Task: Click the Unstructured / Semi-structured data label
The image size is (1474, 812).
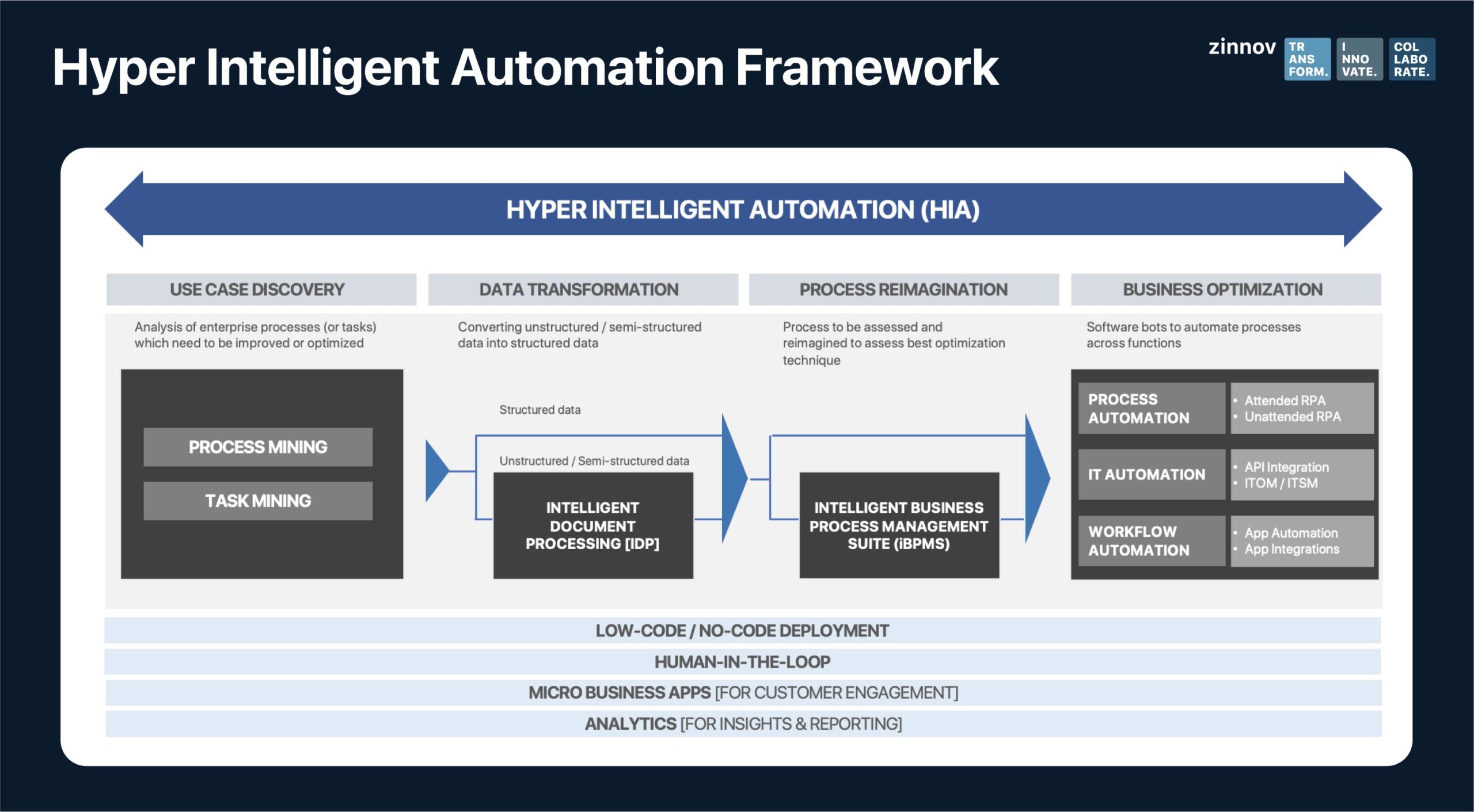Action: click(594, 461)
